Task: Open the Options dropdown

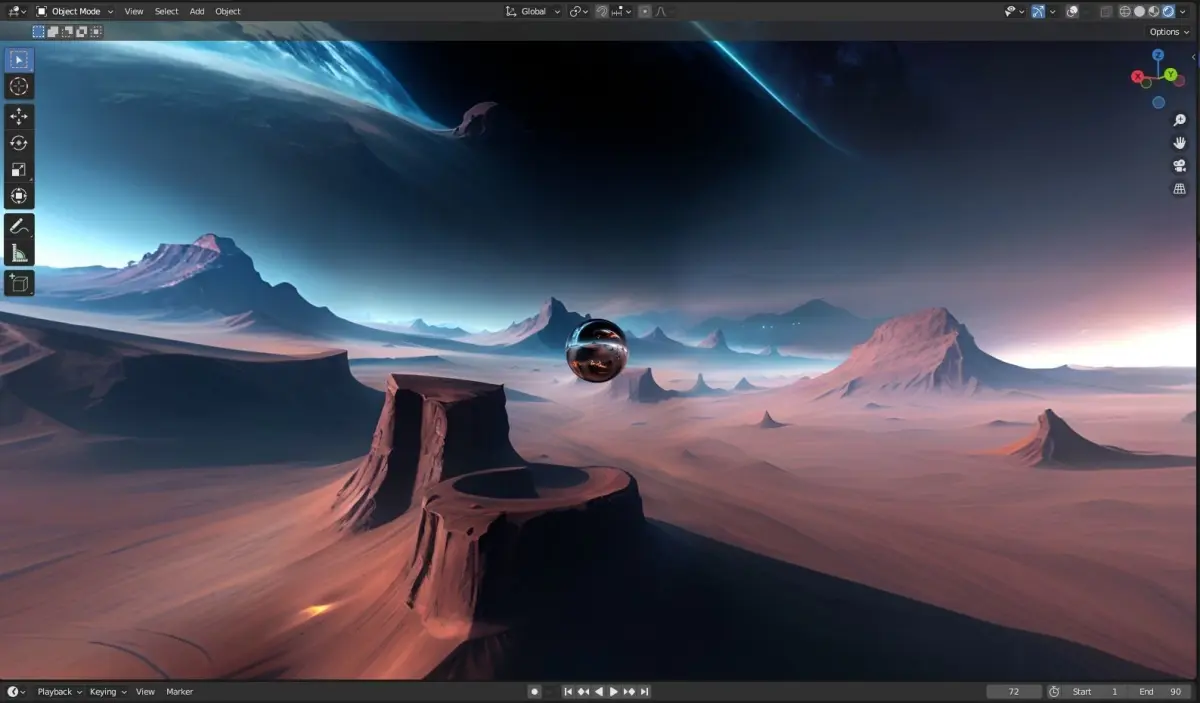Action: coord(1169,32)
